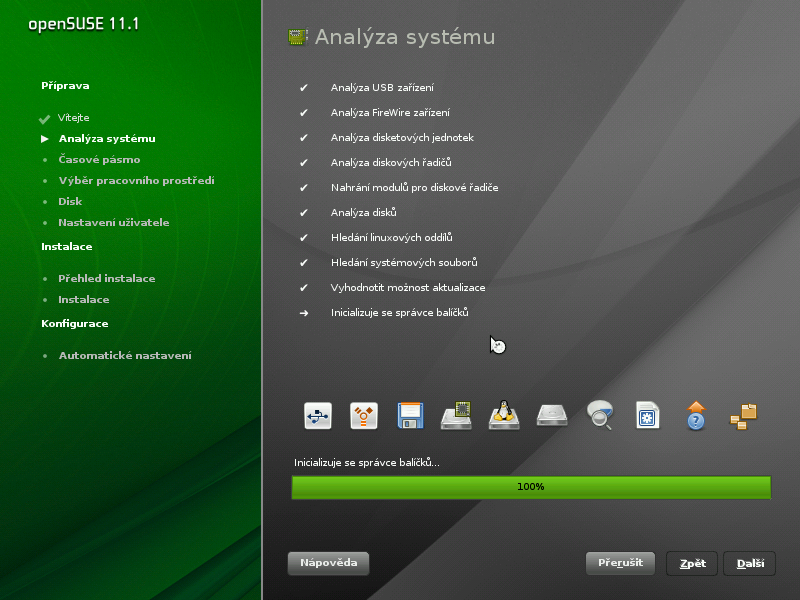This screenshot has height=600, width=800.
Task: Click the Příprava section heading
Action: pos(65,86)
